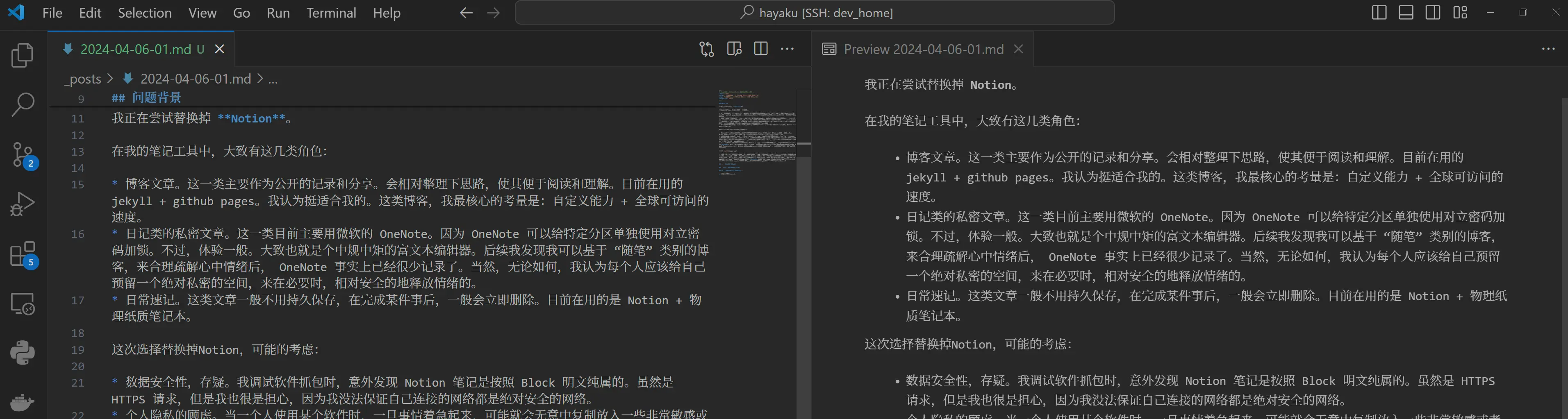Viewport: 1568px width, 419px height.
Task: Go back with the left arrow
Action: pos(466,13)
